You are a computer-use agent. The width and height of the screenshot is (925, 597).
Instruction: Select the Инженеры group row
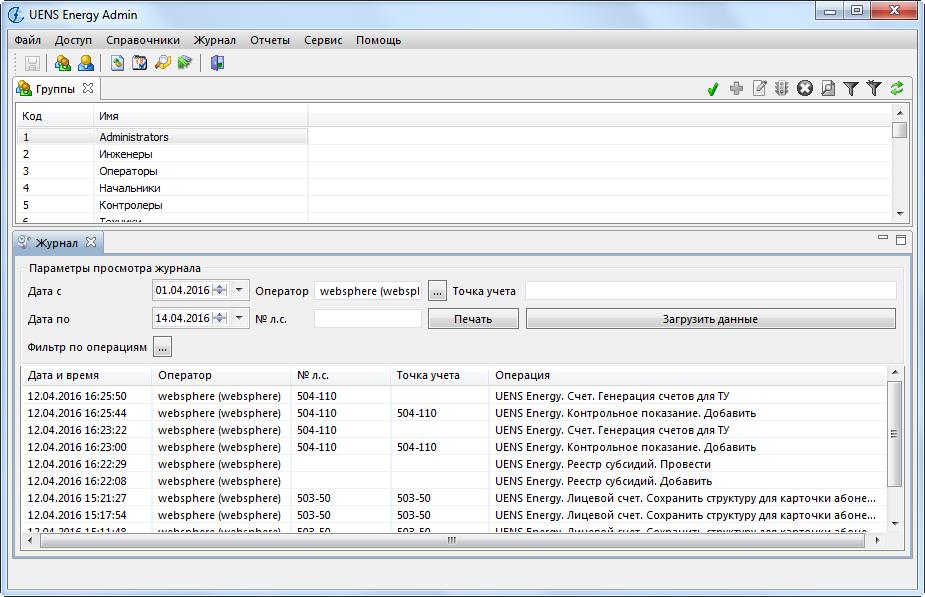pyautogui.click(x=162, y=154)
